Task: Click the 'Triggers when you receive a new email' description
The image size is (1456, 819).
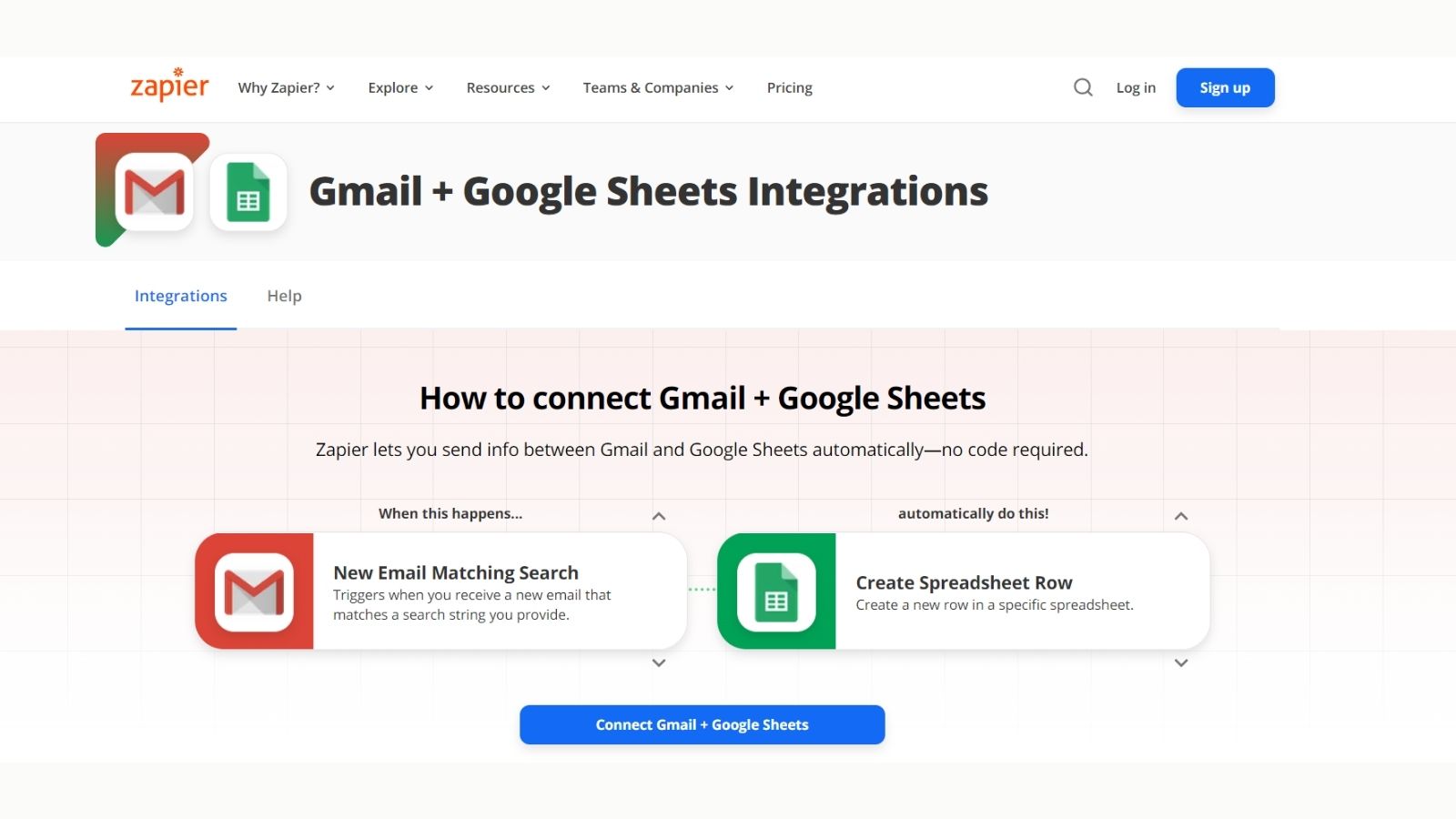Action: 471,605
